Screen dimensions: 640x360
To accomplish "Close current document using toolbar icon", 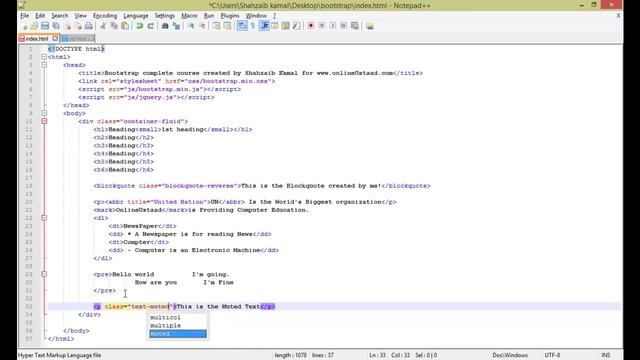I will click(67, 26).
